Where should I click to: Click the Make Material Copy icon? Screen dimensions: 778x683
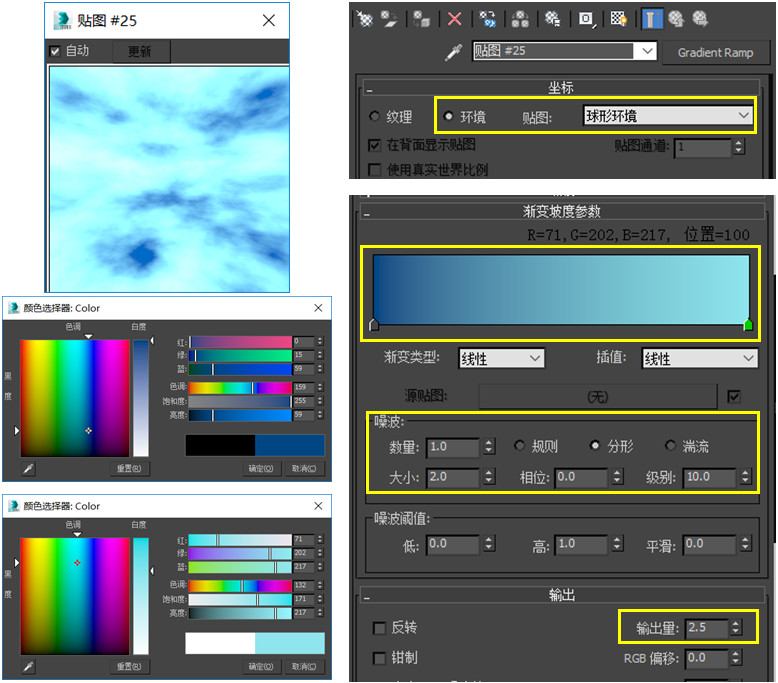[488, 19]
